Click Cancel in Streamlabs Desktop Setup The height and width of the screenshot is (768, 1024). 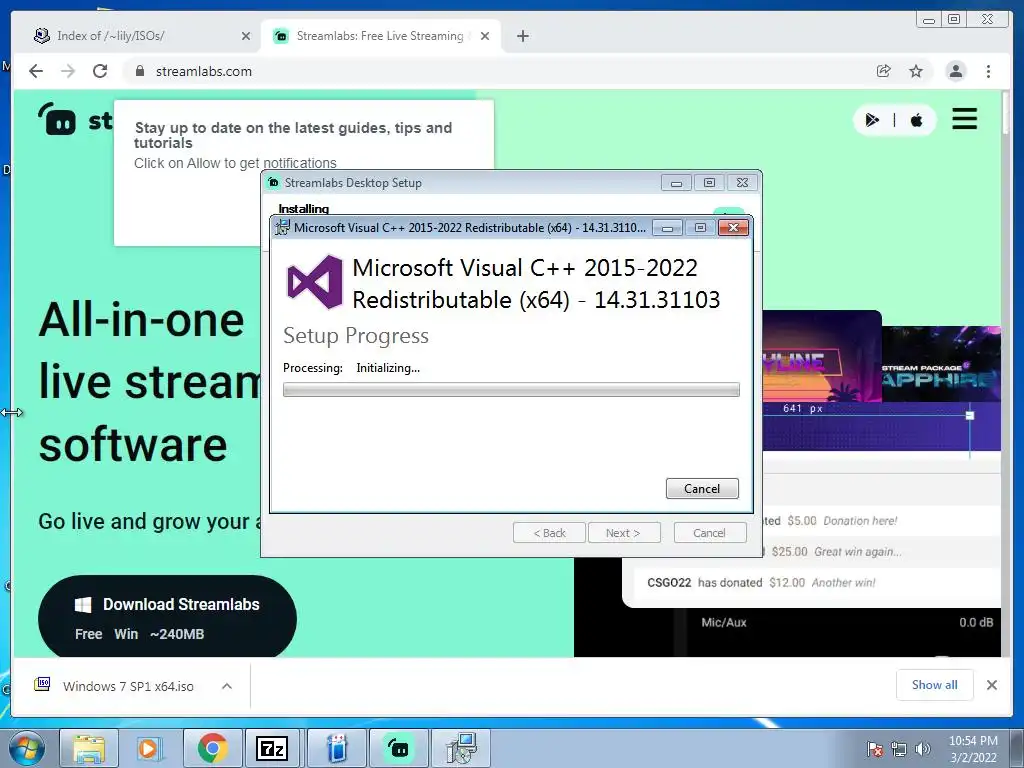click(709, 533)
